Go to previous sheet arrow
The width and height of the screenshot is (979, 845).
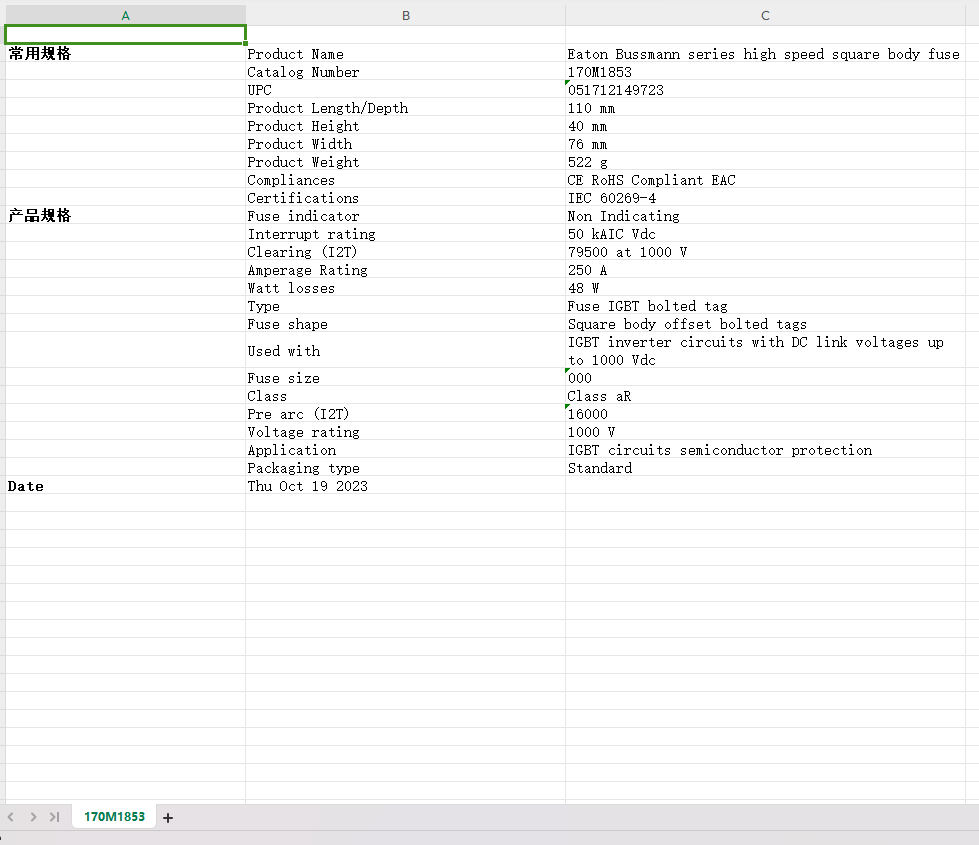11,817
